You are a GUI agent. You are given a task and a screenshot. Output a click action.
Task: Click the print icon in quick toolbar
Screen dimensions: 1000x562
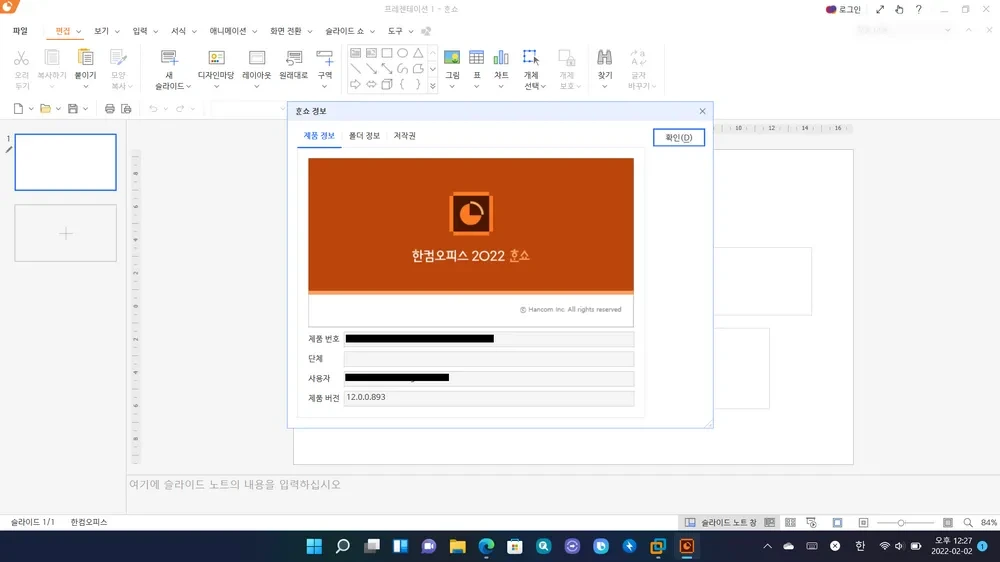click(110, 108)
